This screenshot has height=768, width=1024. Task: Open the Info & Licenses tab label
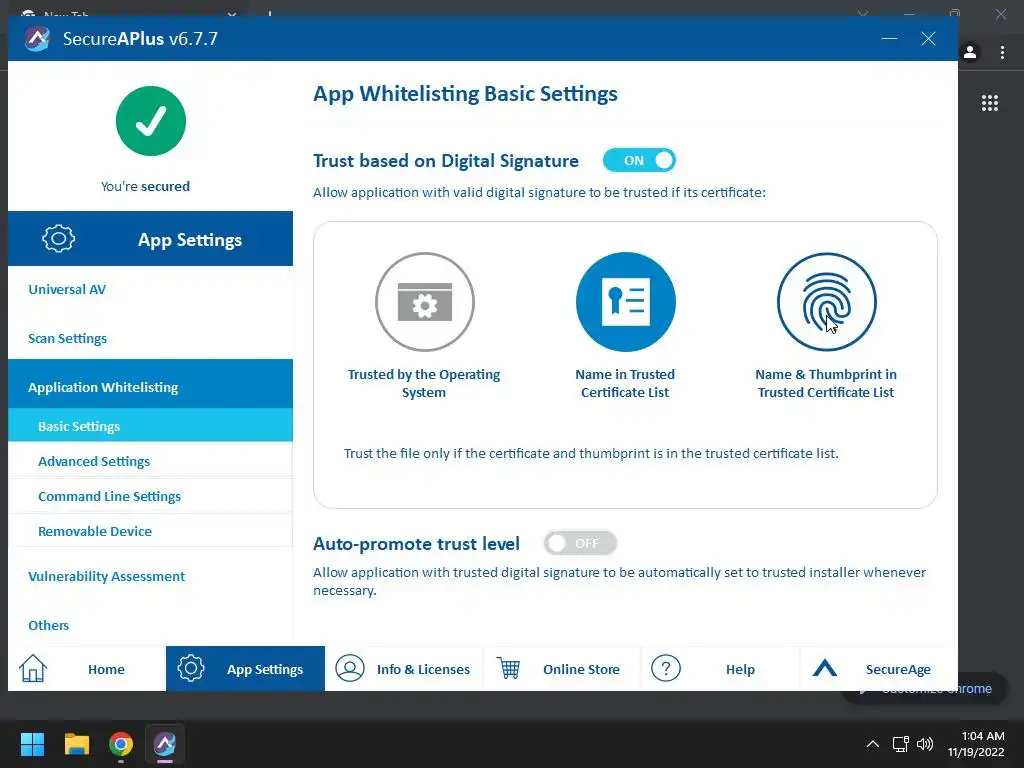[x=423, y=669]
